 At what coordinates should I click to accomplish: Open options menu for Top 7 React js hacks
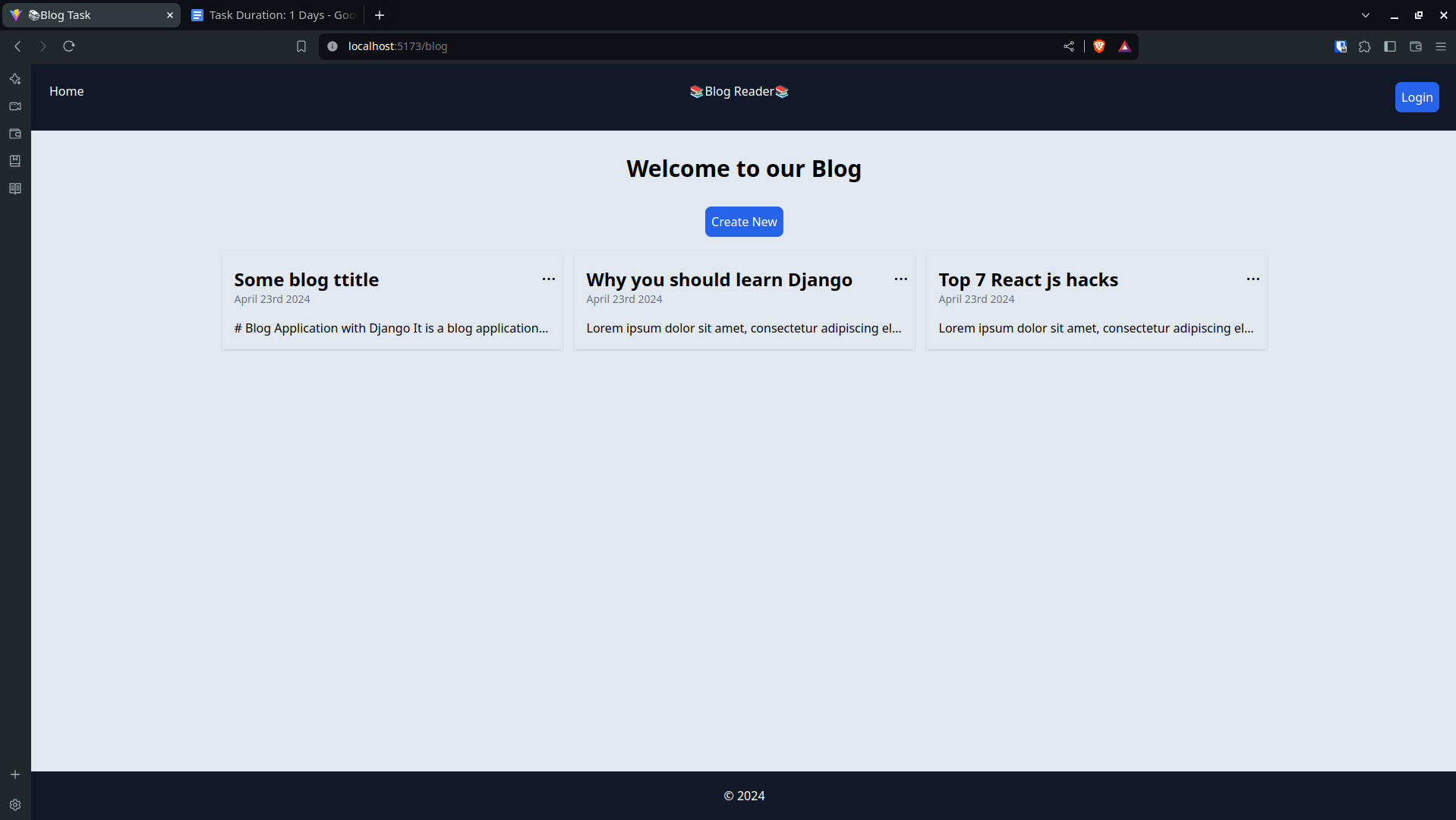(x=1253, y=279)
